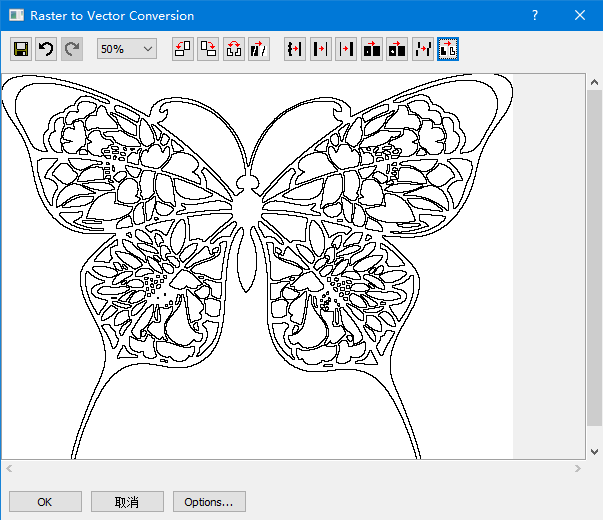Click broken-lines joining icon with red arrow

coord(423,49)
